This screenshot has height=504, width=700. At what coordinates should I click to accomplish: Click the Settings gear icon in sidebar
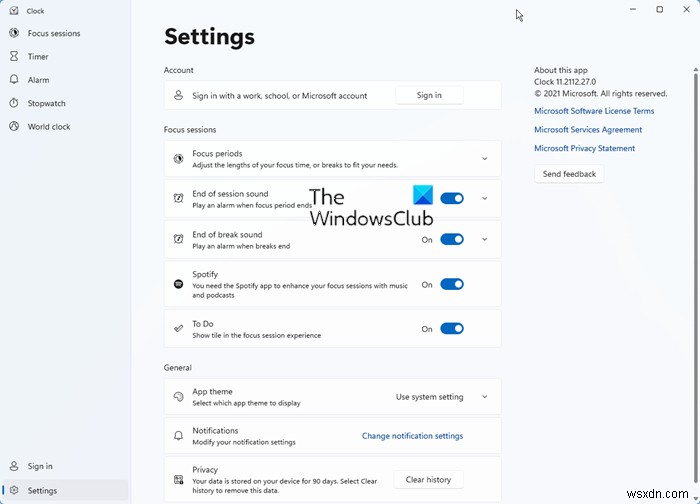[x=14, y=490]
